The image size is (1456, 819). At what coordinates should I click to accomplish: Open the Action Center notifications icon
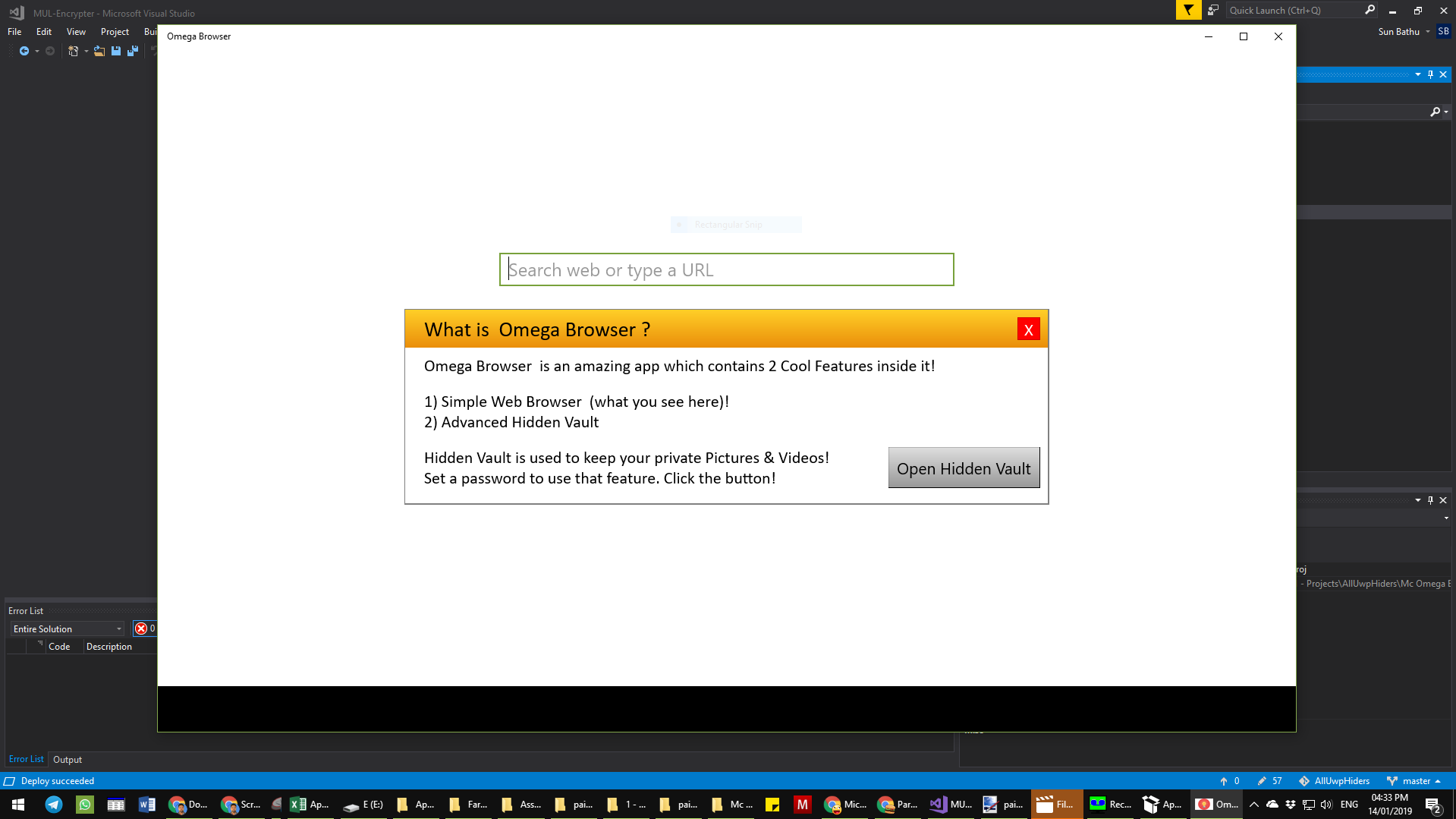coord(1432,805)
